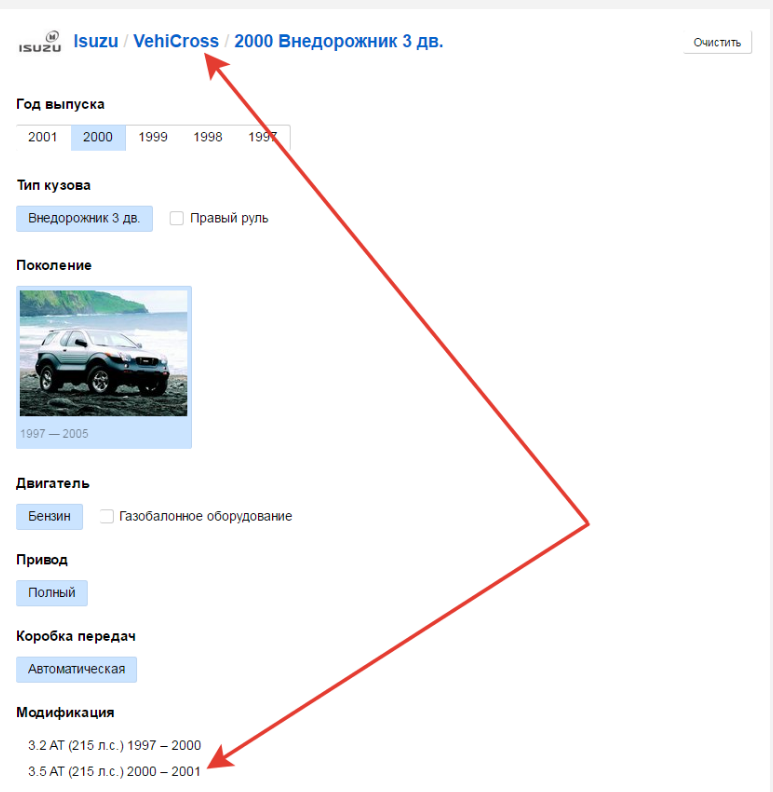Select year 2000
Viewport: 773px width, 792px height.
tap(98, 137)
